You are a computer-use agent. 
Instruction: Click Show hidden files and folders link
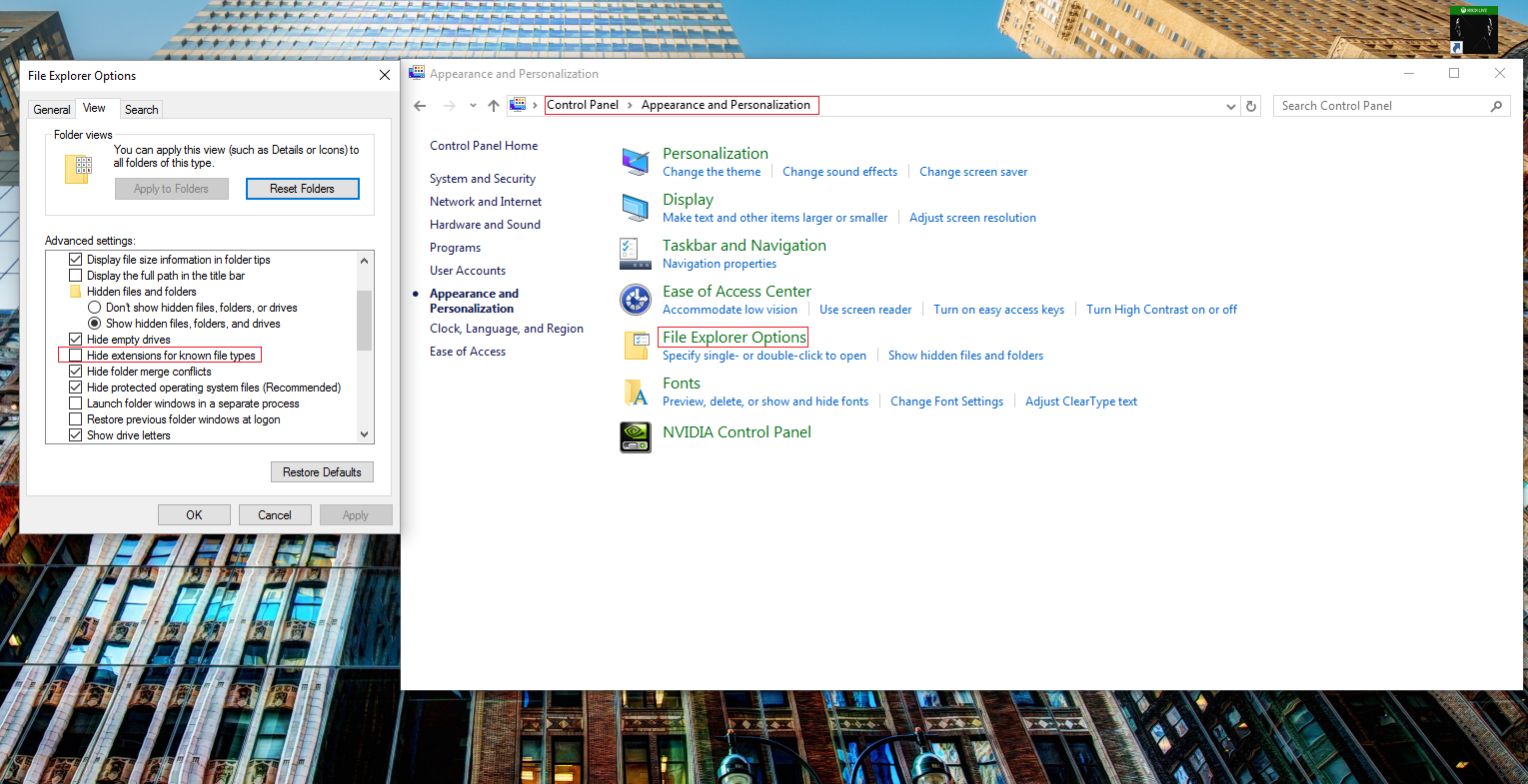point(965,356)
